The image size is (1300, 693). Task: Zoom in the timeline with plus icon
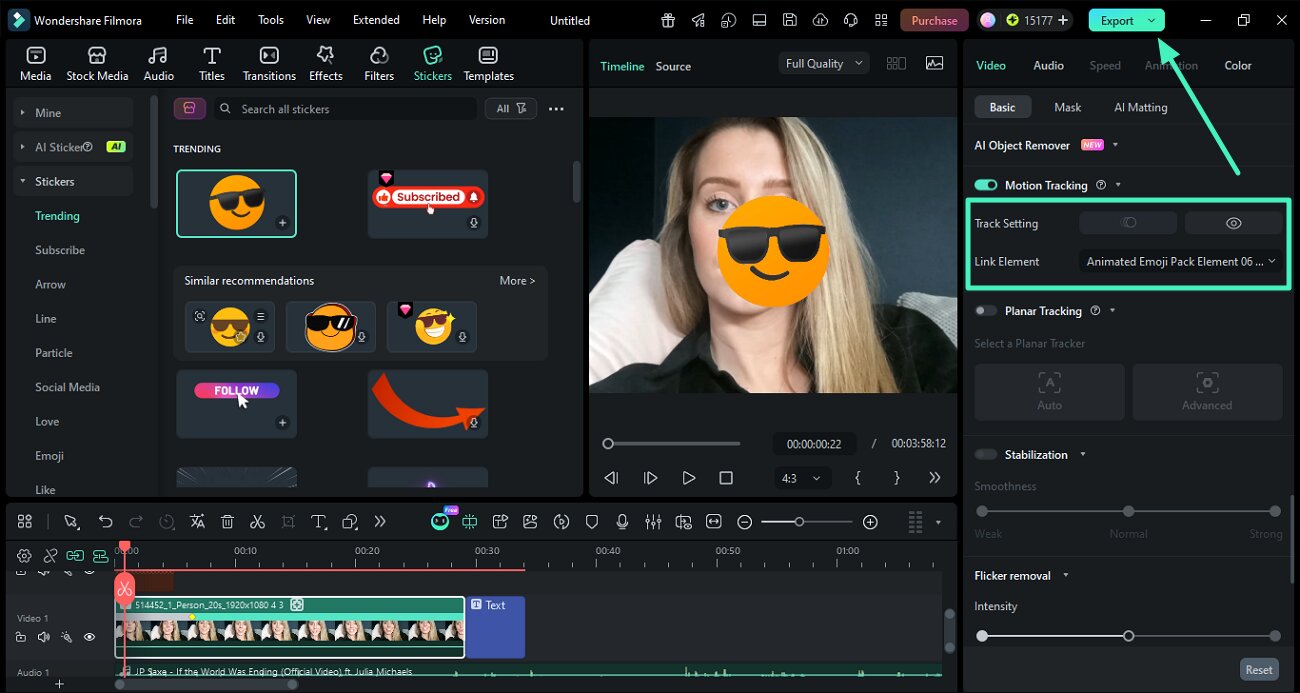[870, 521]
